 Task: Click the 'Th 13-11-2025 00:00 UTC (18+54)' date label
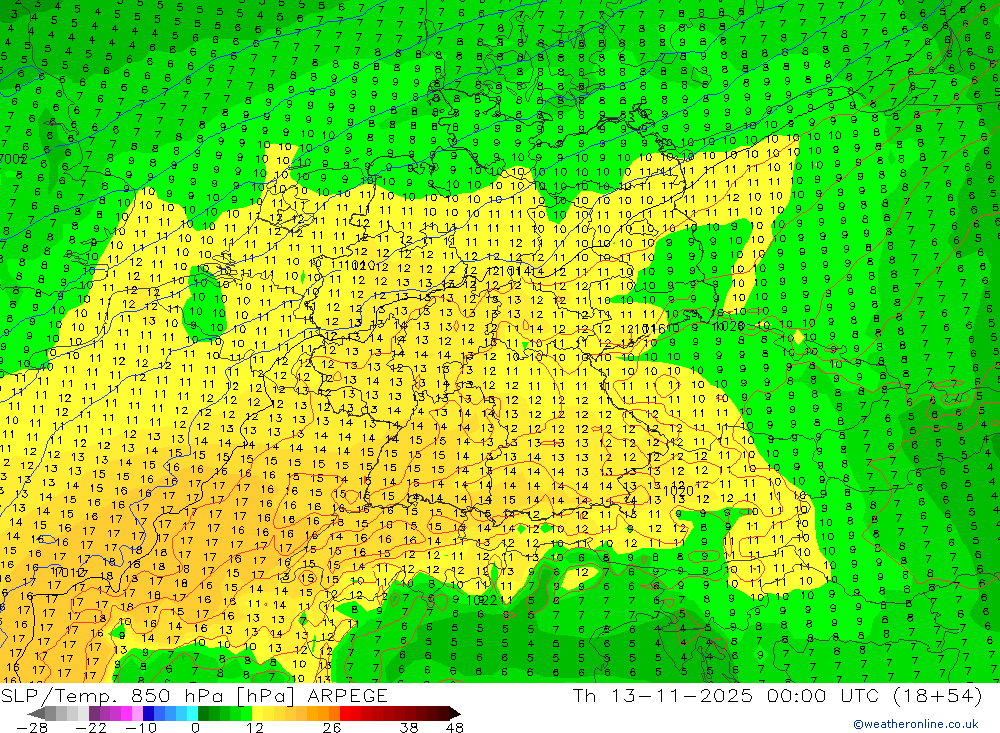[x=777, y=695]
